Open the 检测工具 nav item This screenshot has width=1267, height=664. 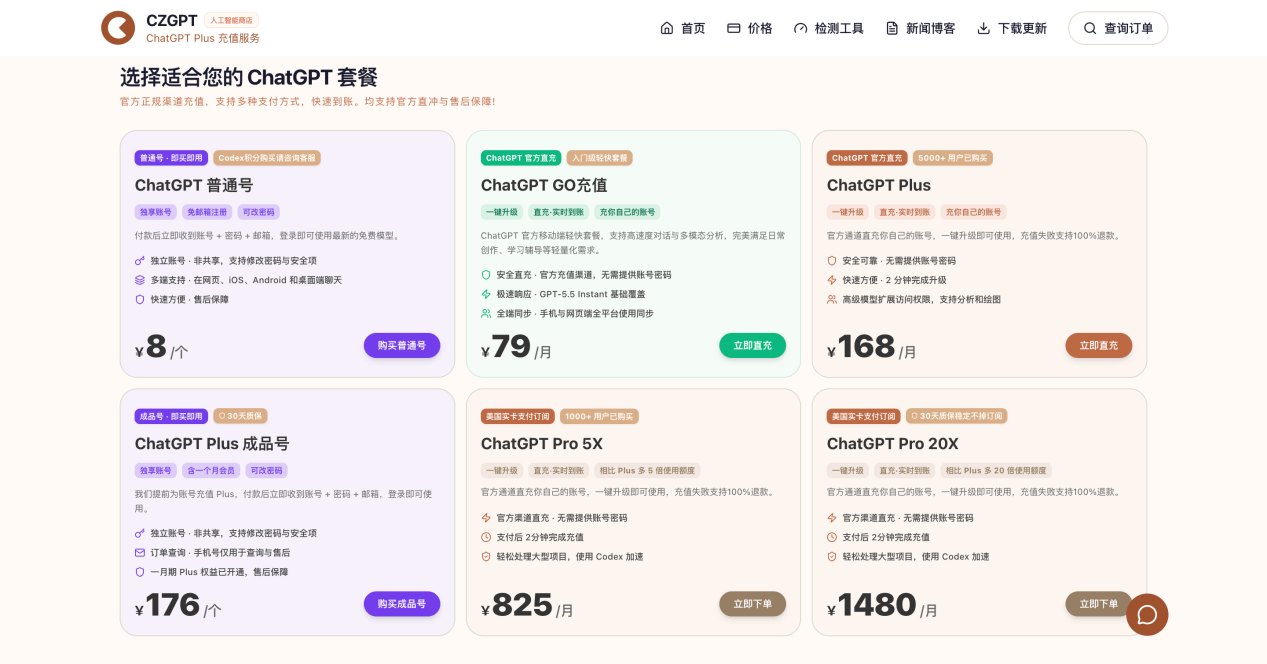pos(829,28)
